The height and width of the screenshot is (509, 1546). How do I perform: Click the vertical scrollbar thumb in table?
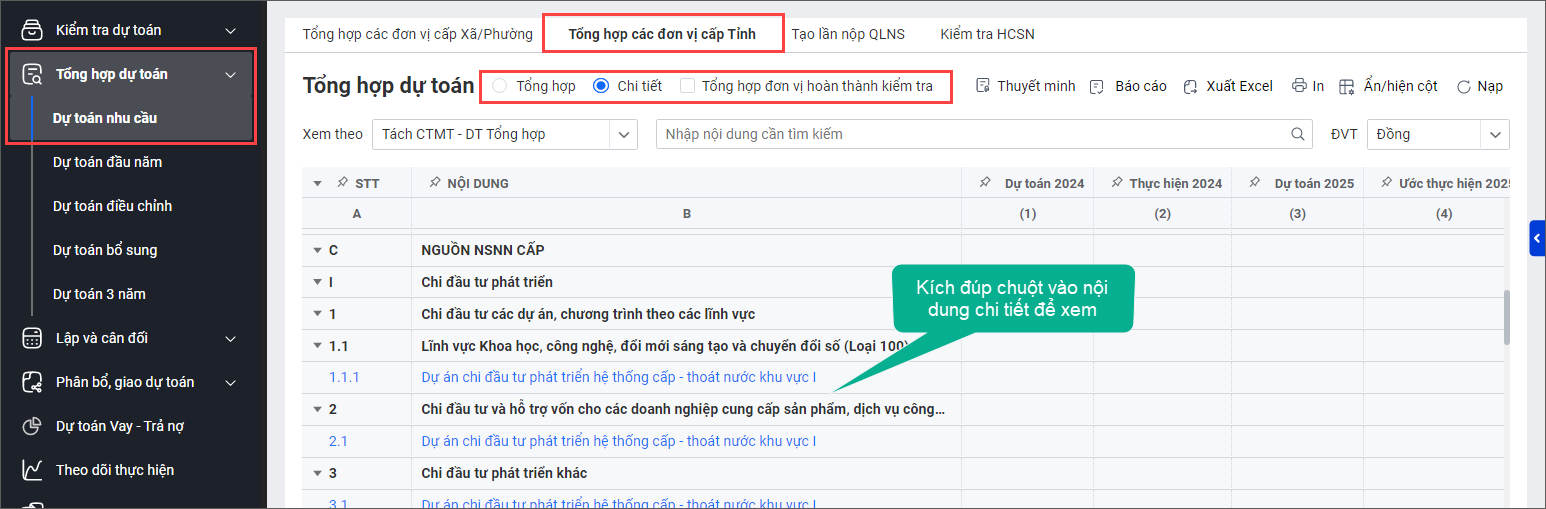point(1507,318)
